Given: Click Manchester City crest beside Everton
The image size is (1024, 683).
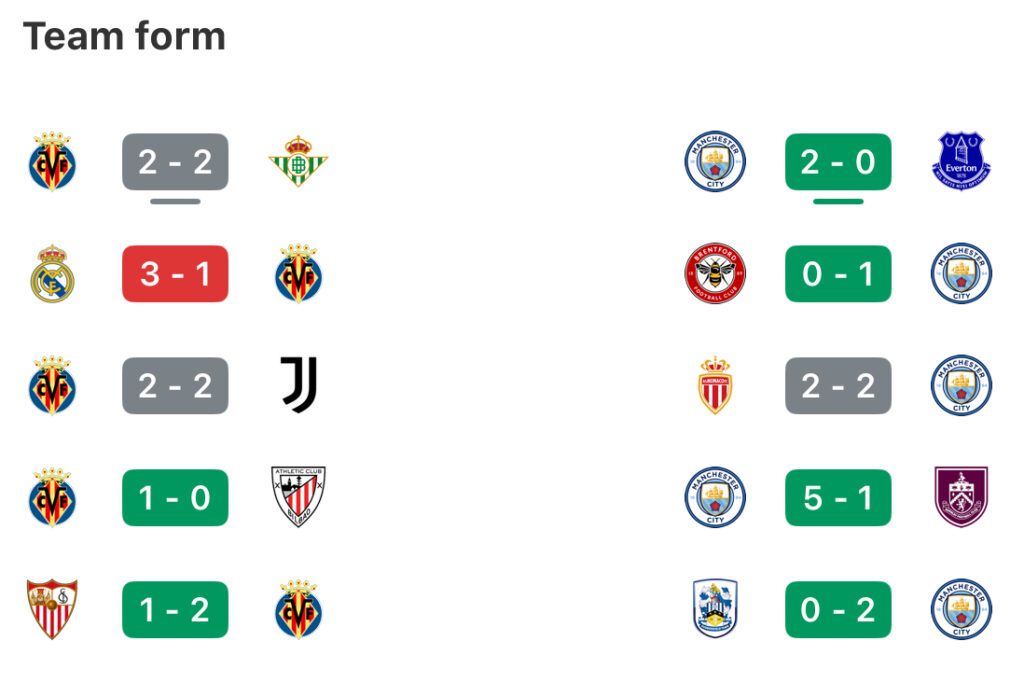Looking at the screenshot, I should point(715,161).
